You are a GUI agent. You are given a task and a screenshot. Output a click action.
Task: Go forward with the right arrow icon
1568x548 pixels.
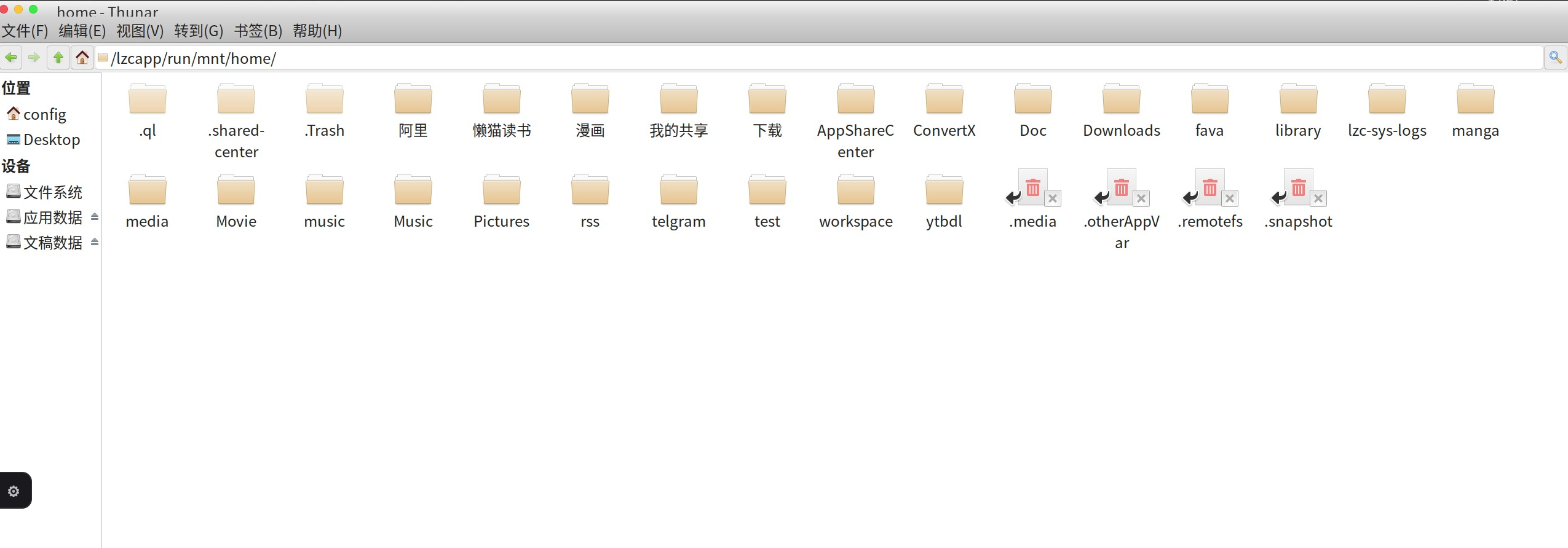[34, 58]
